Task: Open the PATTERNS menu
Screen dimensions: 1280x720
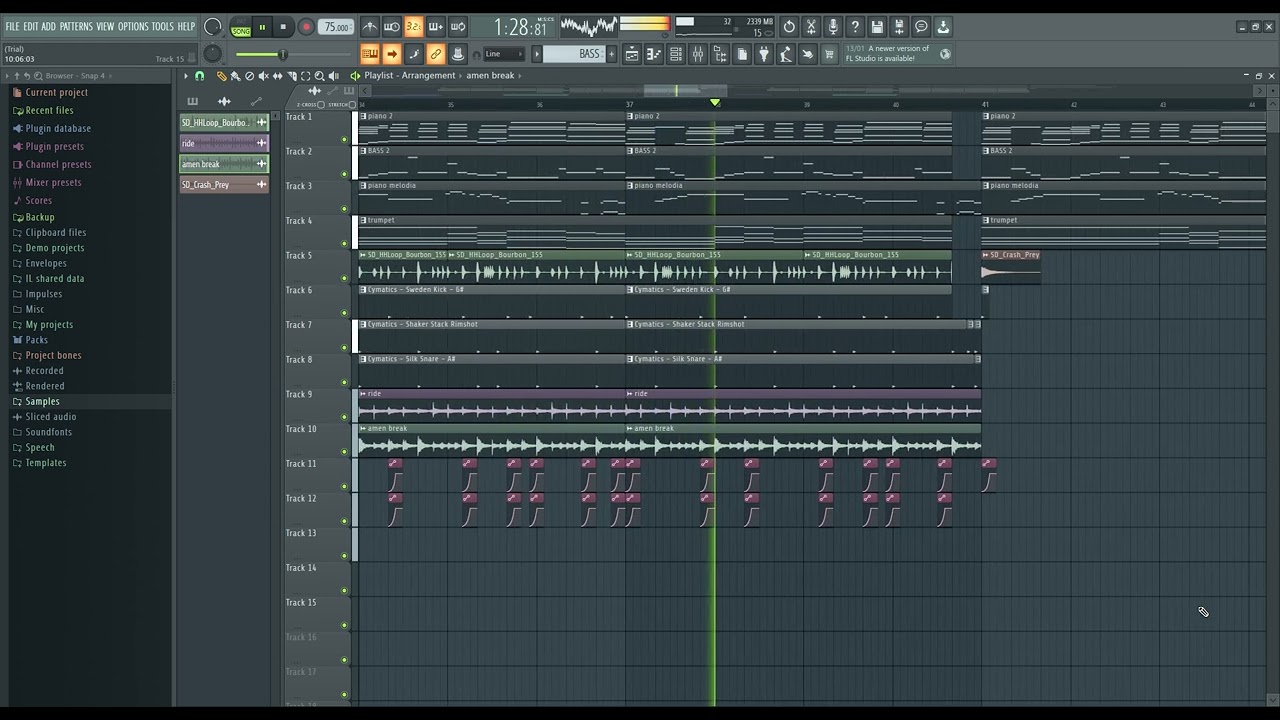Action: 76,27
